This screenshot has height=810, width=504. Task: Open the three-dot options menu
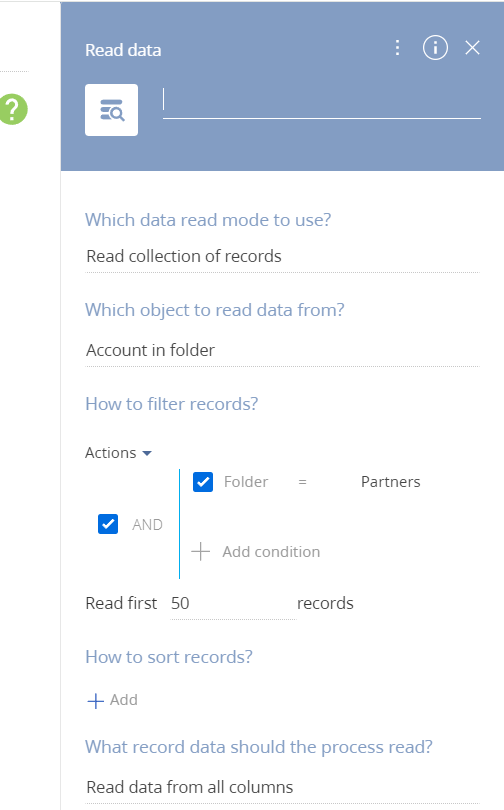[x=397, y=48]
